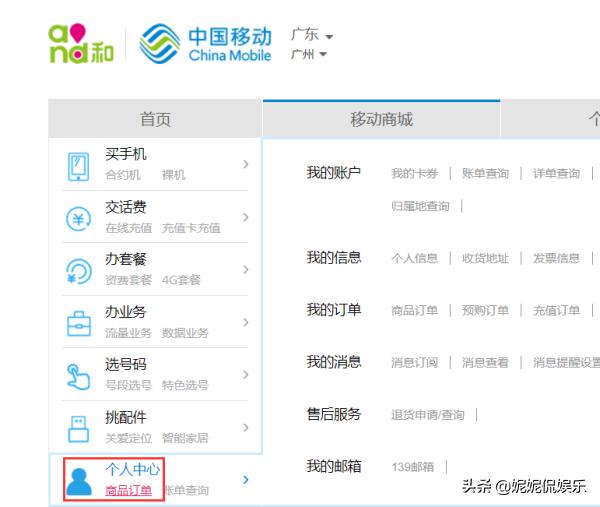Click the 合约机 sub-link
The height and width of the screenshot is (507, 600).
[123, 175]
